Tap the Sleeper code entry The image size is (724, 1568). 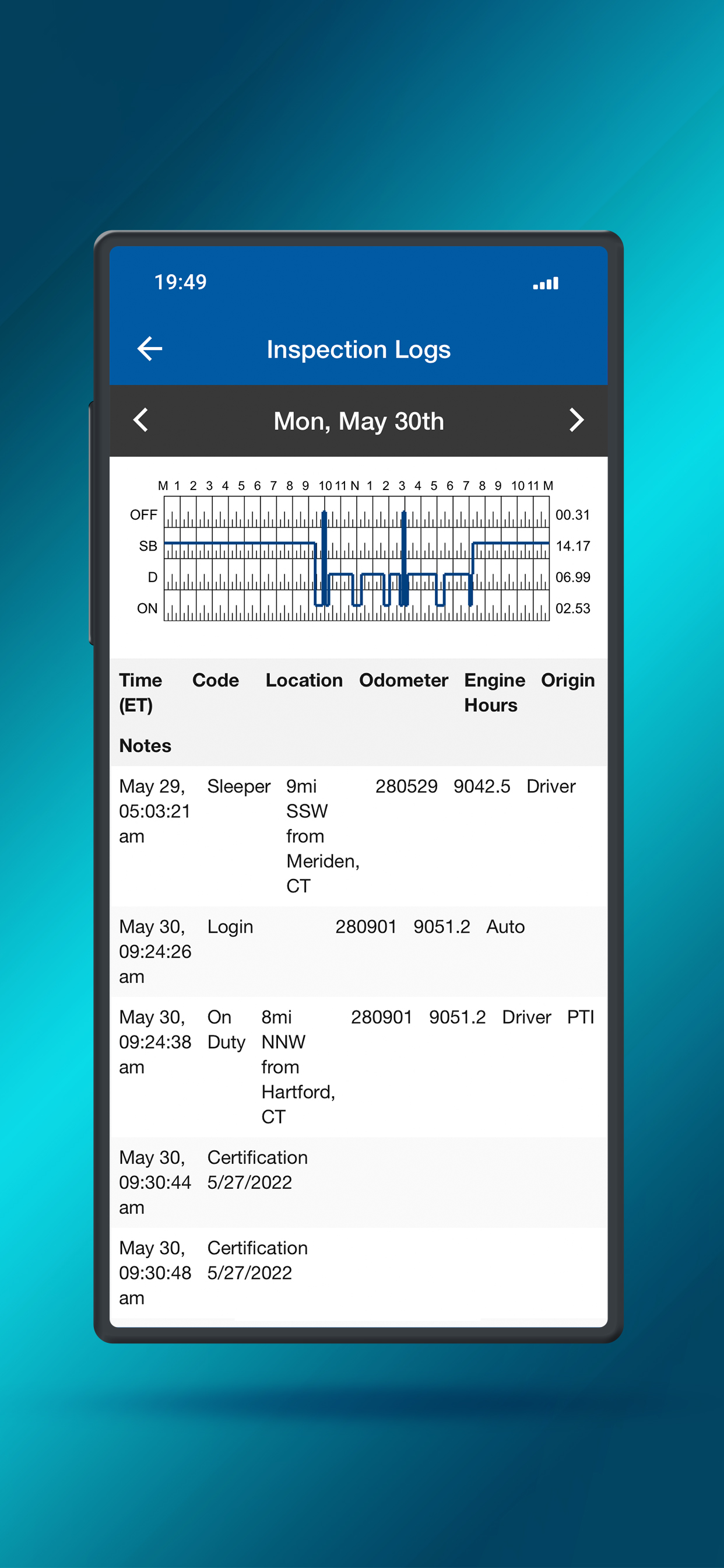[238, 786]
